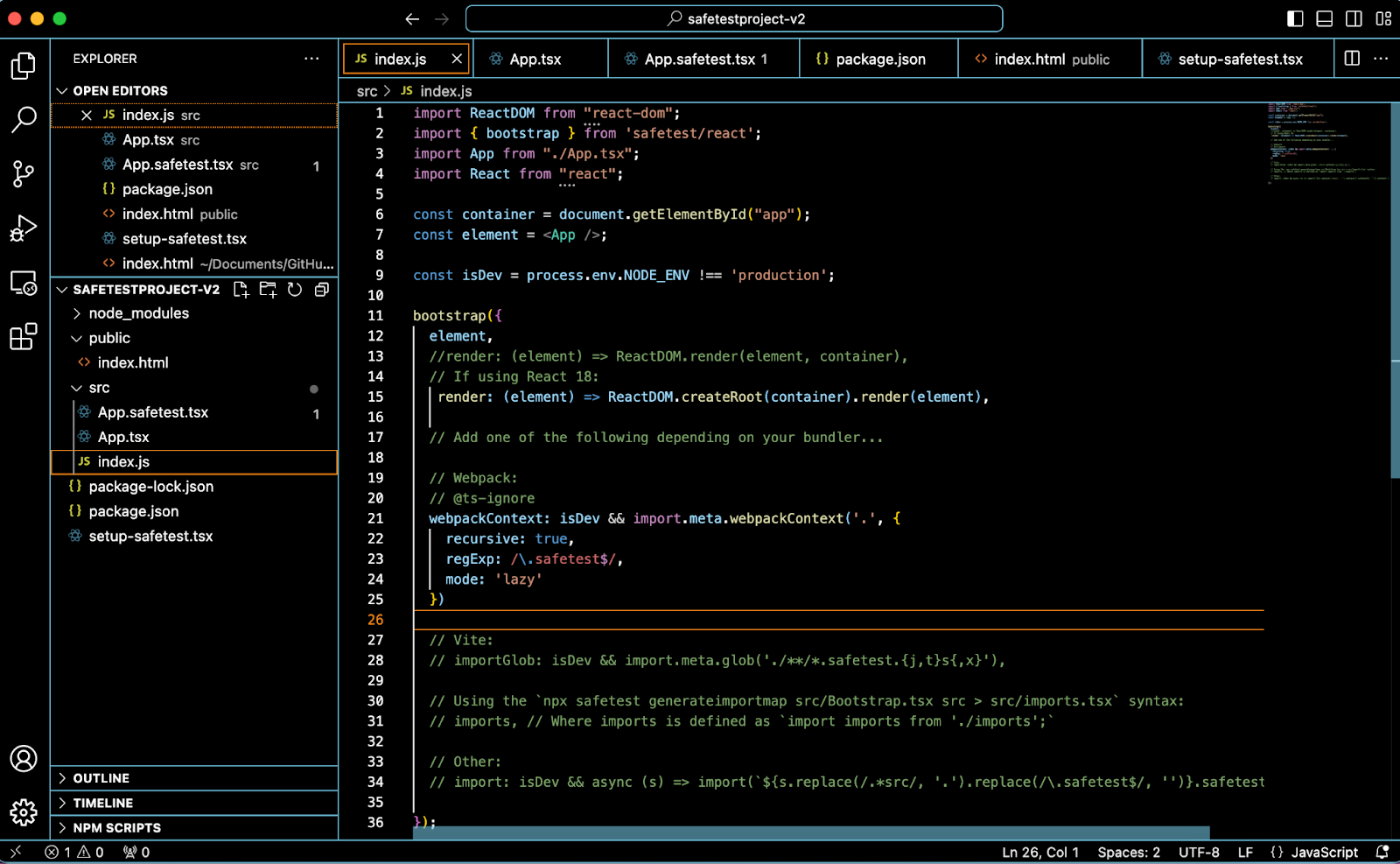Click the vertical editor scrollbar
Image resolution: width=1400 pixels, height=864 pixels.
pyautogui.click(x=1395, y=289)
